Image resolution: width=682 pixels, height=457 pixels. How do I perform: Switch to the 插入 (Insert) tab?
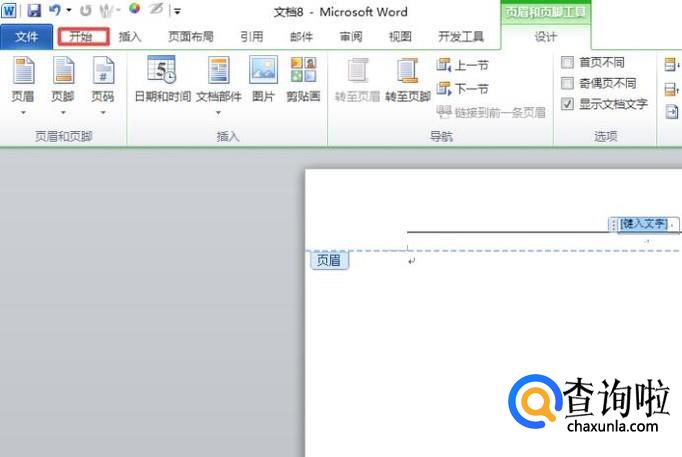pyautogui.click(x=130, y=37)
